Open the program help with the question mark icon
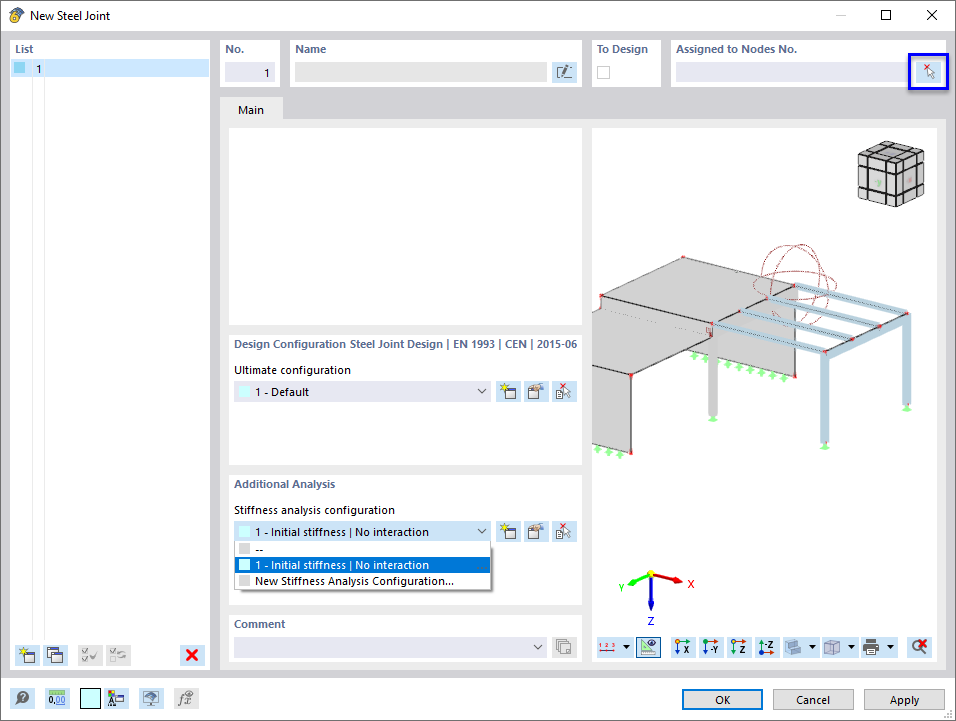The image size is (956, 721). click(22, 698)
